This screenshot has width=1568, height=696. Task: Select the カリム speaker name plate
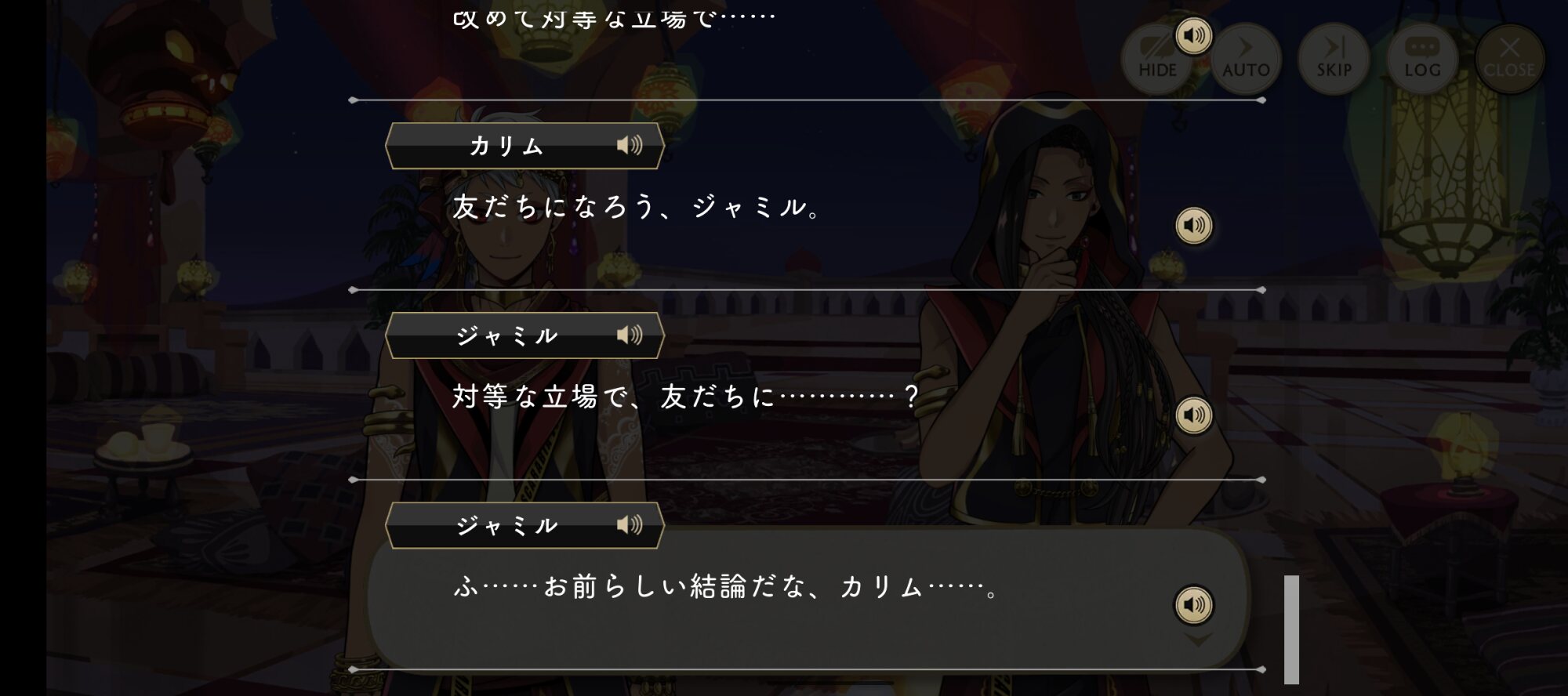click(x=524, y=146)
